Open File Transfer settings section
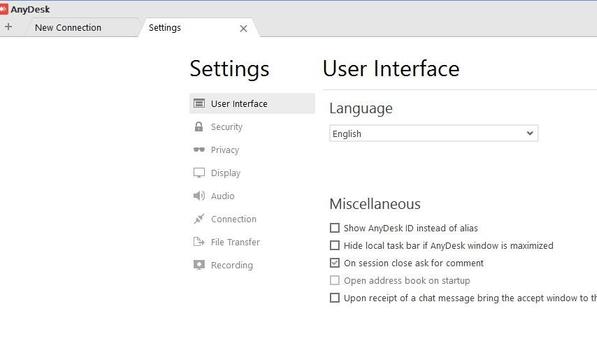 click(x=252, y=242)
